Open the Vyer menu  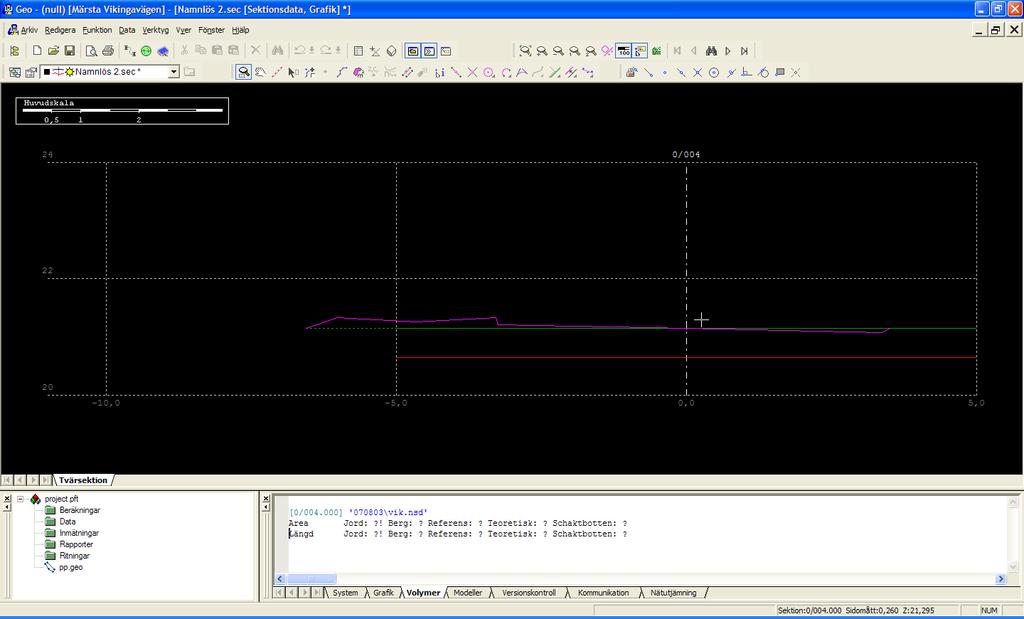pyautogui.click(x=184, y=30)
